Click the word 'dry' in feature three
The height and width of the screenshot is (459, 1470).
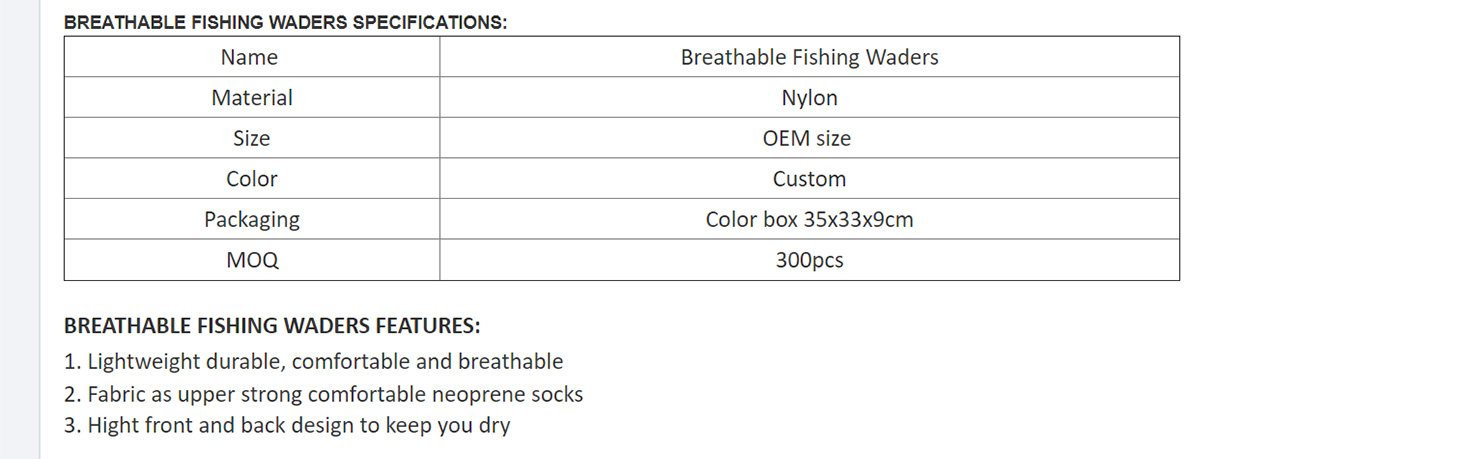tap(495, 426)
